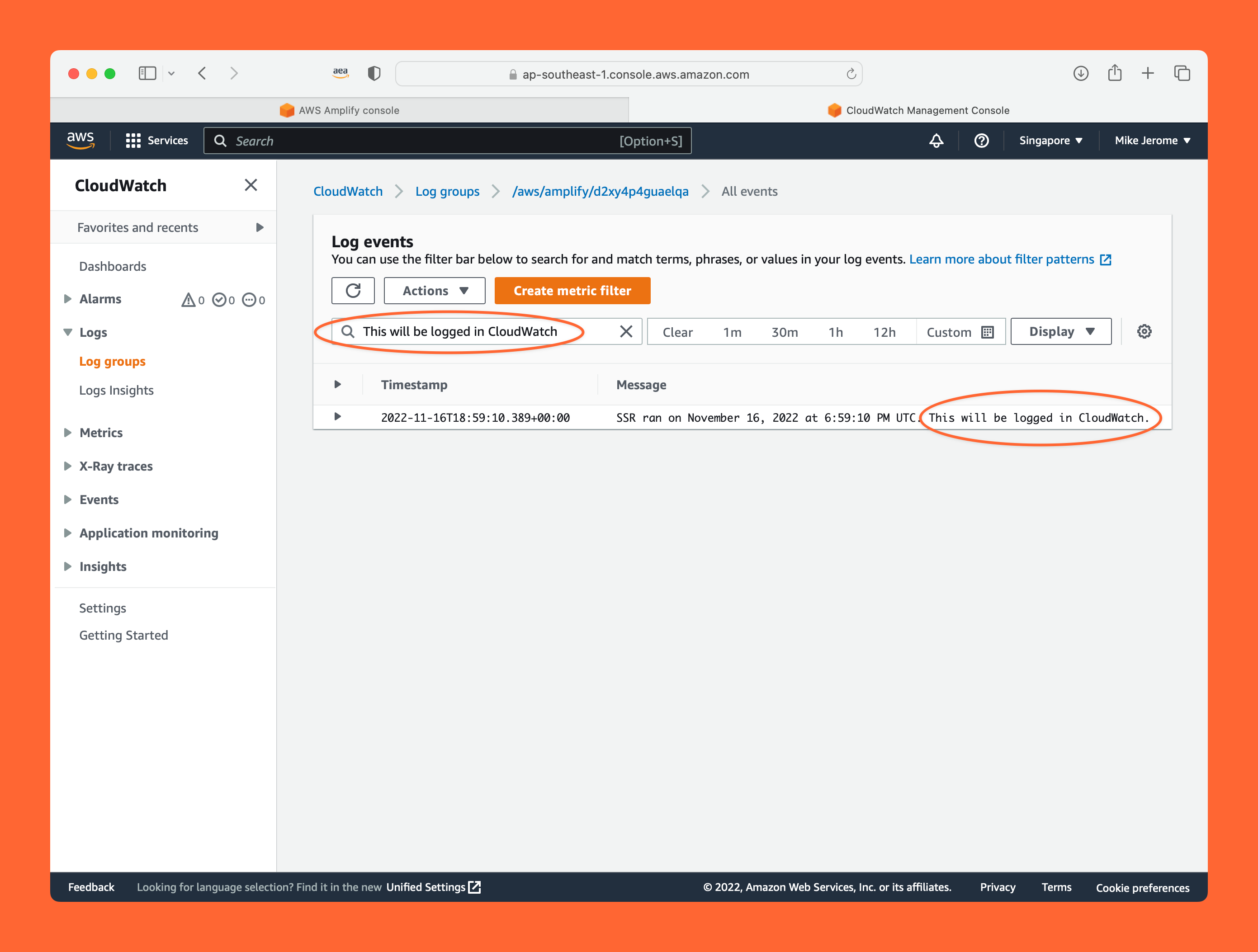The width and height of the screenshot is (1258, 952).
Task: Select the 30m time range option
Action: (x=784, y=332)
